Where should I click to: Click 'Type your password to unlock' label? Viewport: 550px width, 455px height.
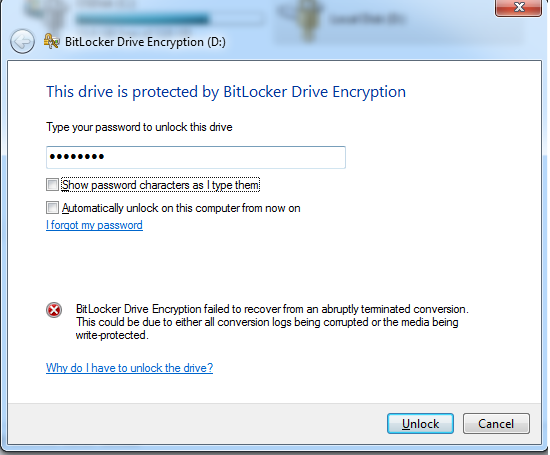coord(139,127)
